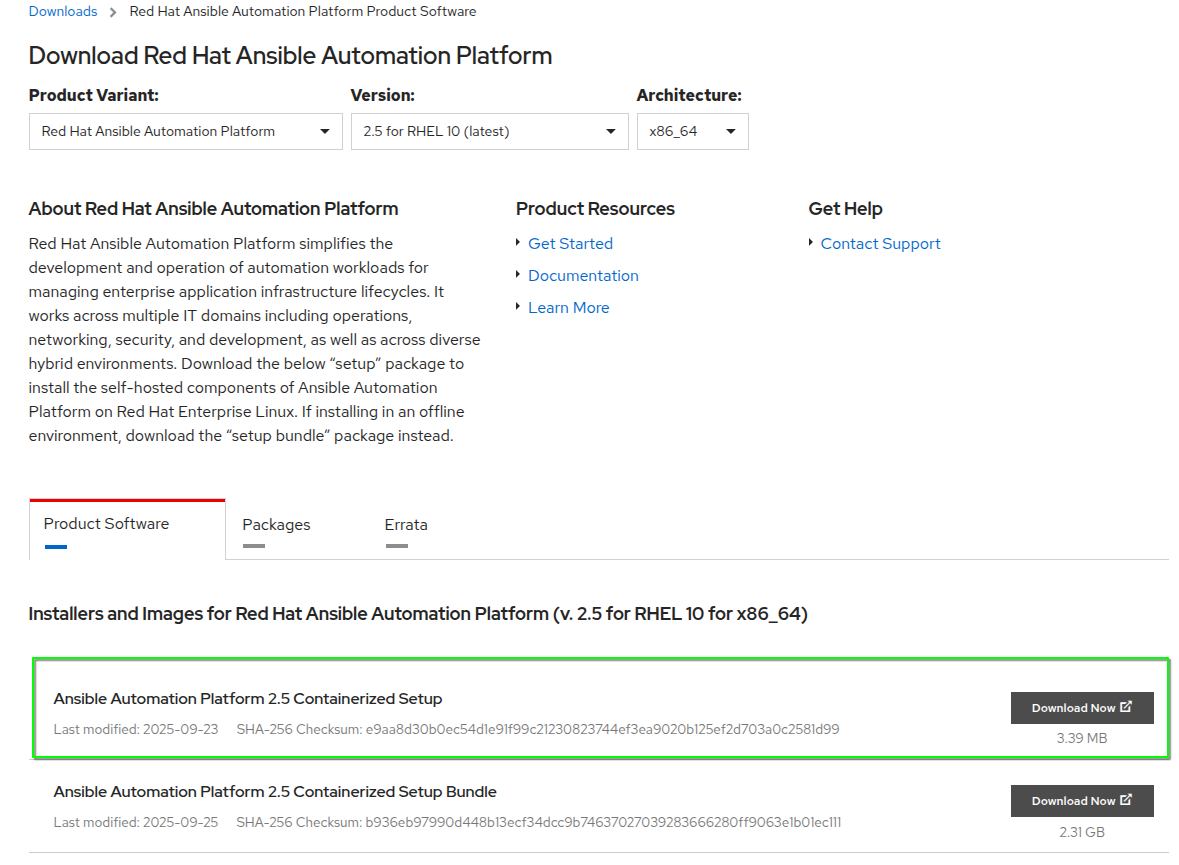The image size is (1179, 865).
Task: Click the current page breadcrumb Product Software text
Action: click(x=303, y=12)
